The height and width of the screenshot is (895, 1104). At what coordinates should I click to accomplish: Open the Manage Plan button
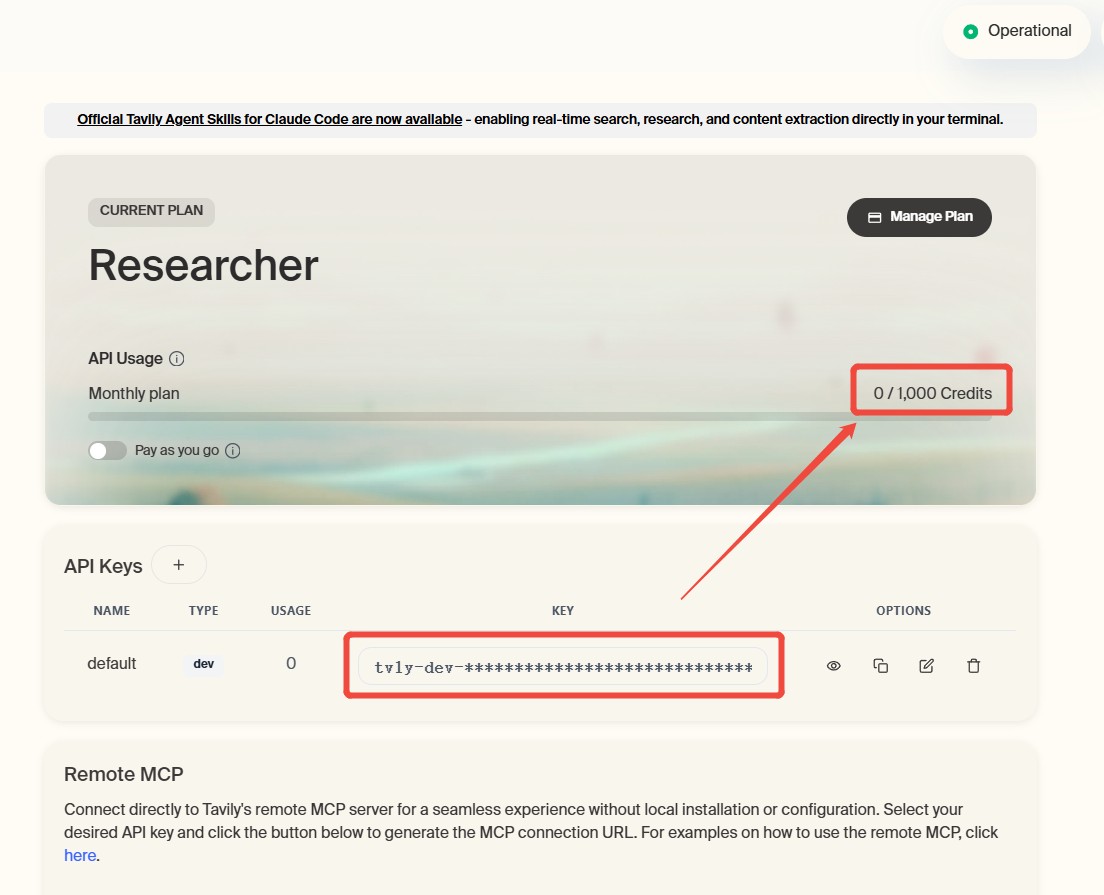click(x=919, y=217)
